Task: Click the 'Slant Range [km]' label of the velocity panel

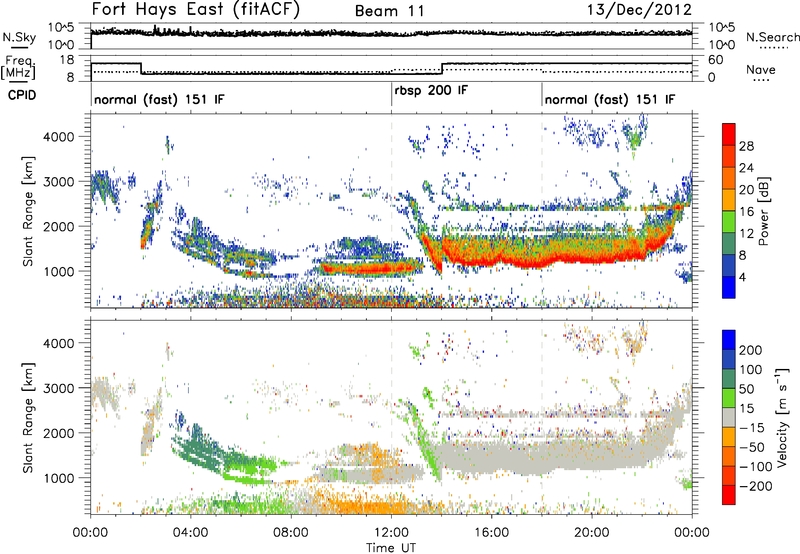Action: (x=28, y=418)
